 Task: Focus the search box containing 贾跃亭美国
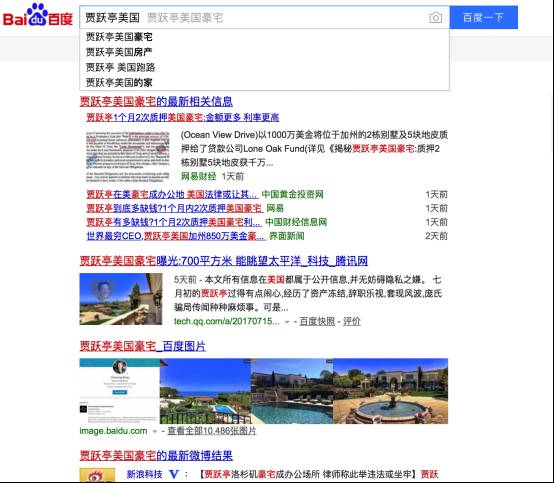point(264,17)
